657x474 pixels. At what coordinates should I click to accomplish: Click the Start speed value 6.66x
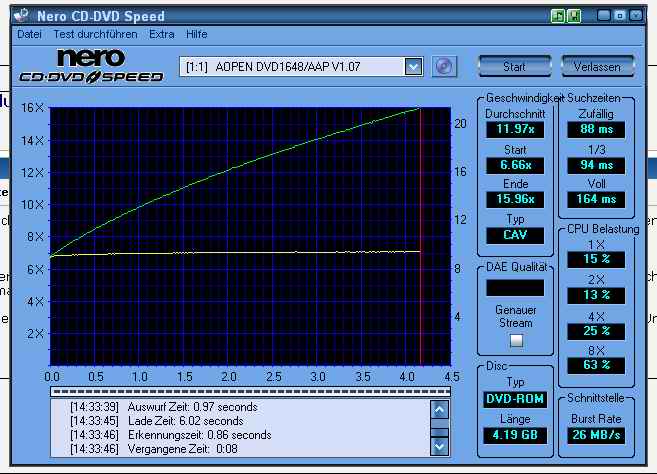click(x=515, y=165)
